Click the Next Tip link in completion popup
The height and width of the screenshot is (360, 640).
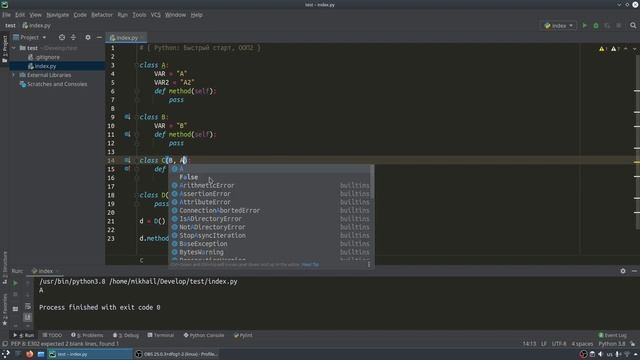click(310, 264)
